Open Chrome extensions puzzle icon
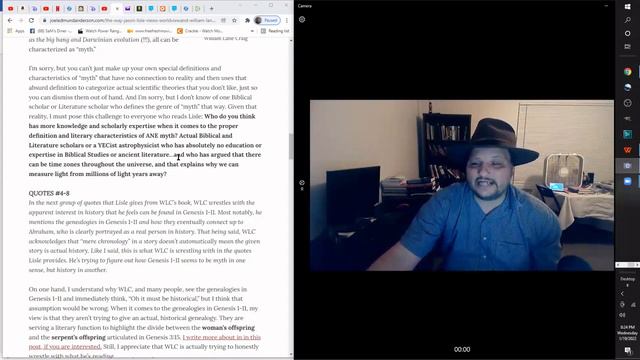The image size is (640, 360). [247, 20]
